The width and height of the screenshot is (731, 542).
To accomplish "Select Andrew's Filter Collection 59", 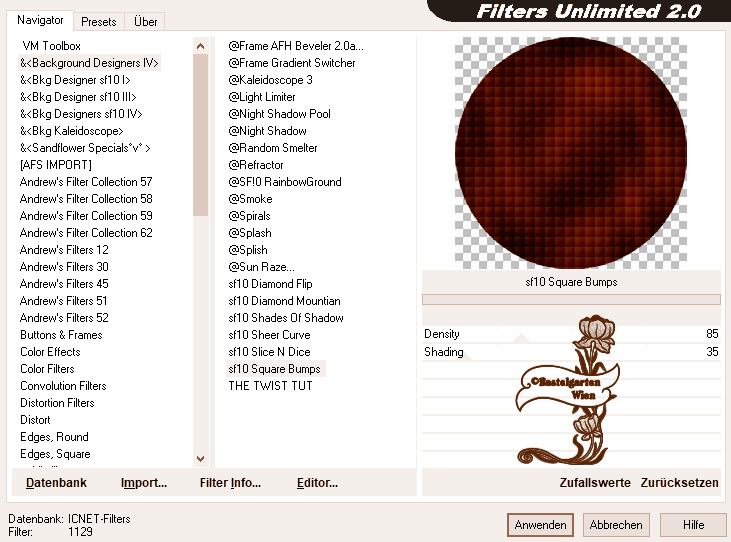I will (x=86, y=216).
